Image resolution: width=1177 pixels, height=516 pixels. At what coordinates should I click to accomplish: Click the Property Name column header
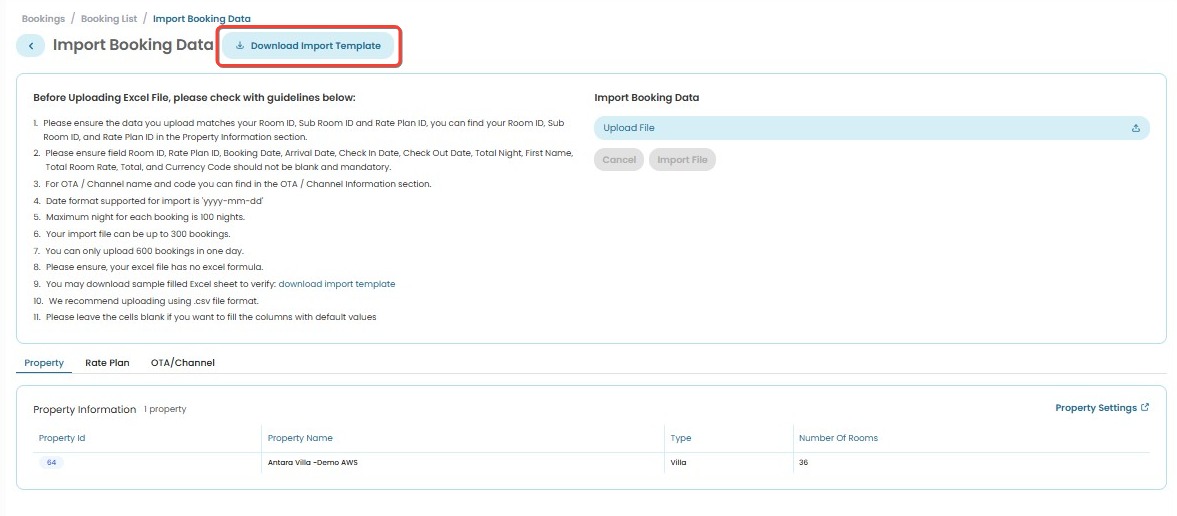(300, 438)
